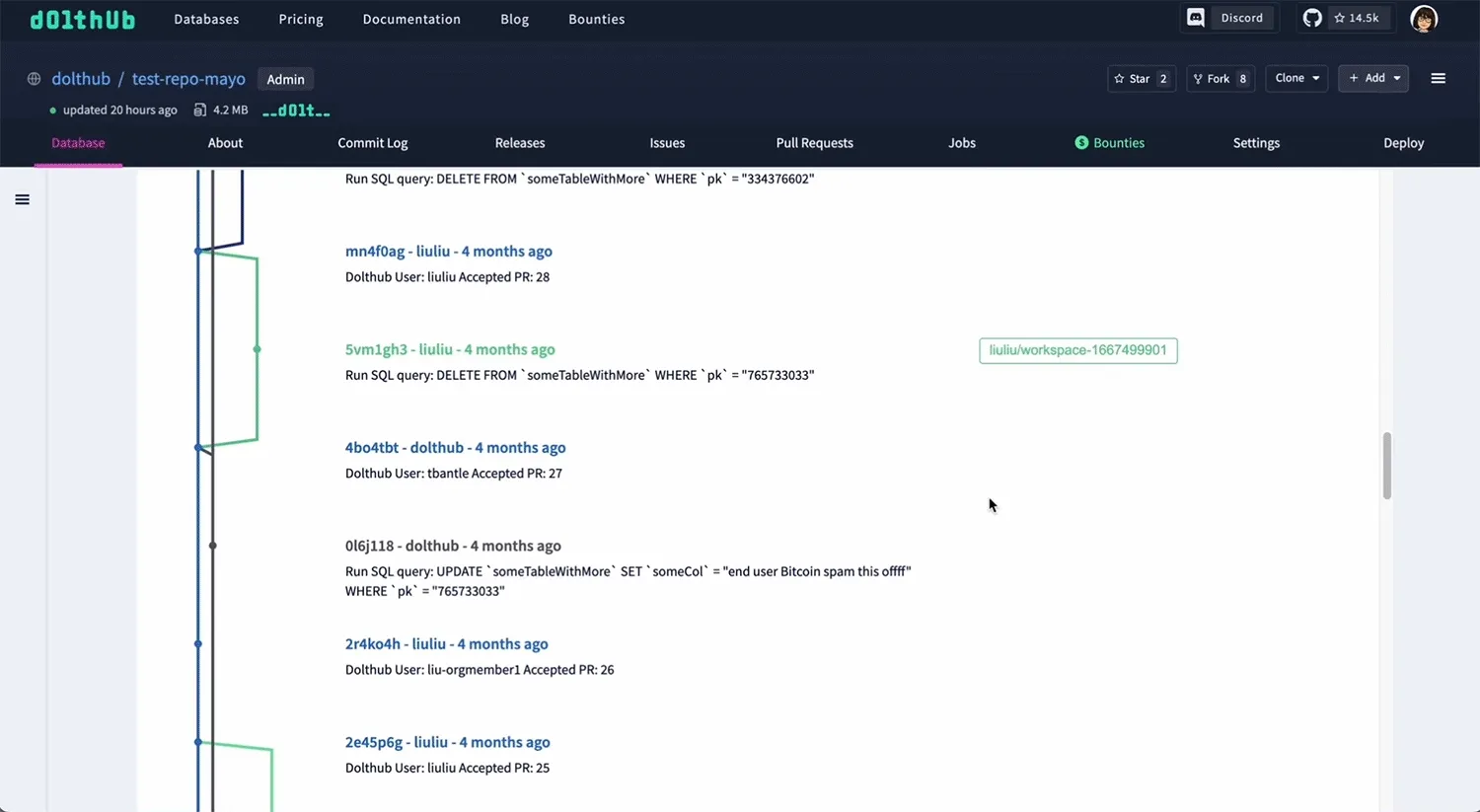Open the Clone dropdown

(x=1295, y=78)
